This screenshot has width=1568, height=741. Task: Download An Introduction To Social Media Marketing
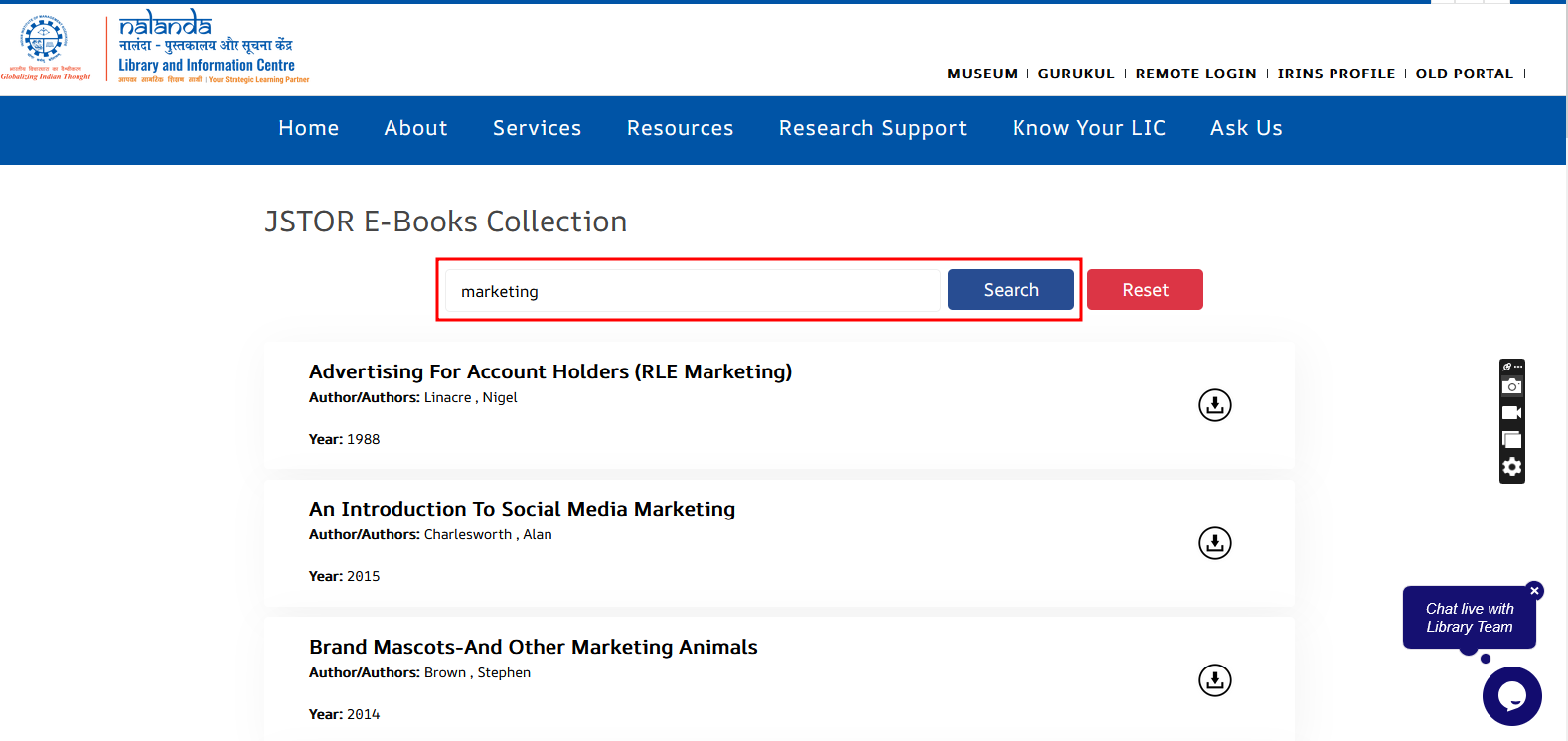[x=1214, y=543]
